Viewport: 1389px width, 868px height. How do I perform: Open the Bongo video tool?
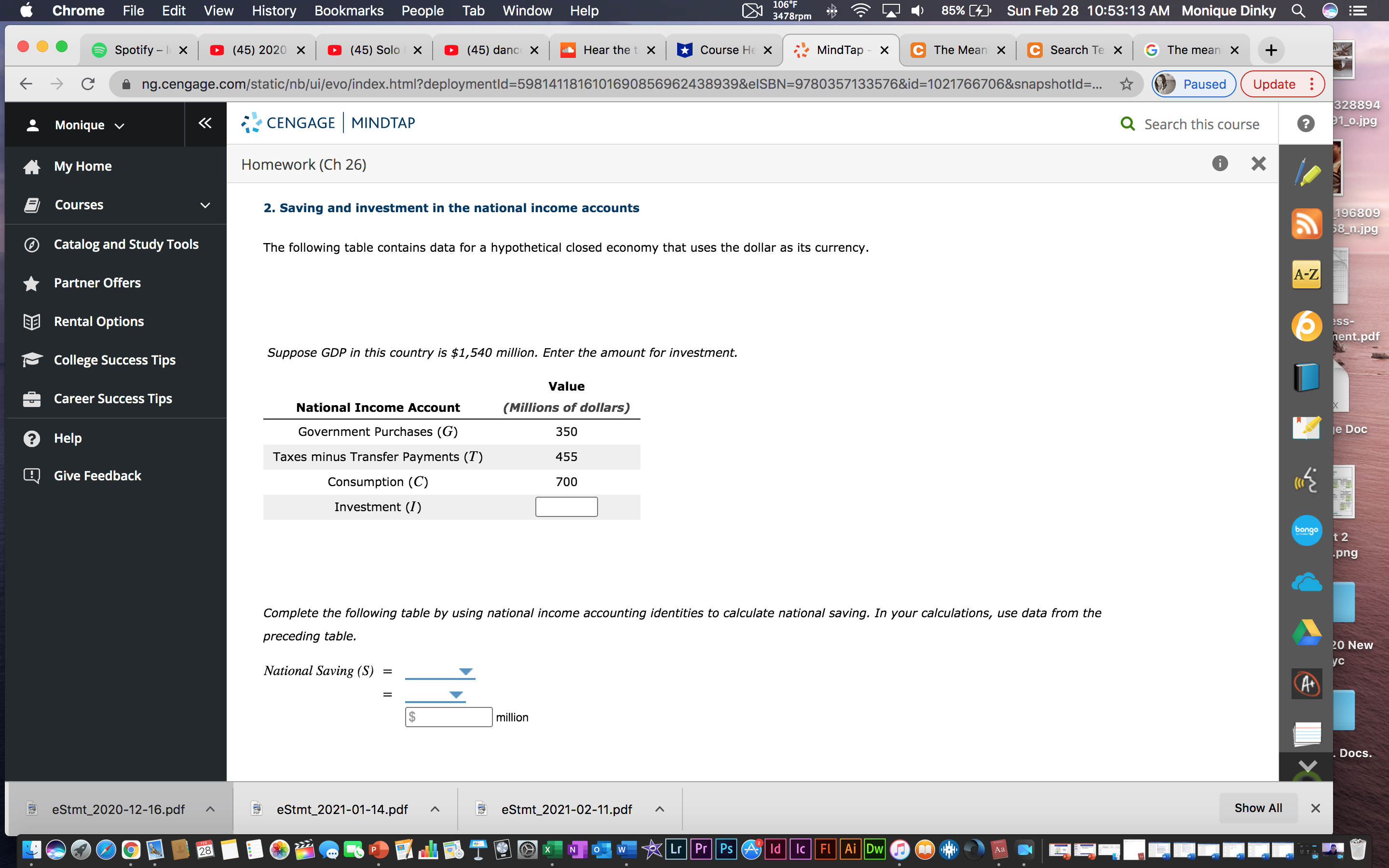1307,530
